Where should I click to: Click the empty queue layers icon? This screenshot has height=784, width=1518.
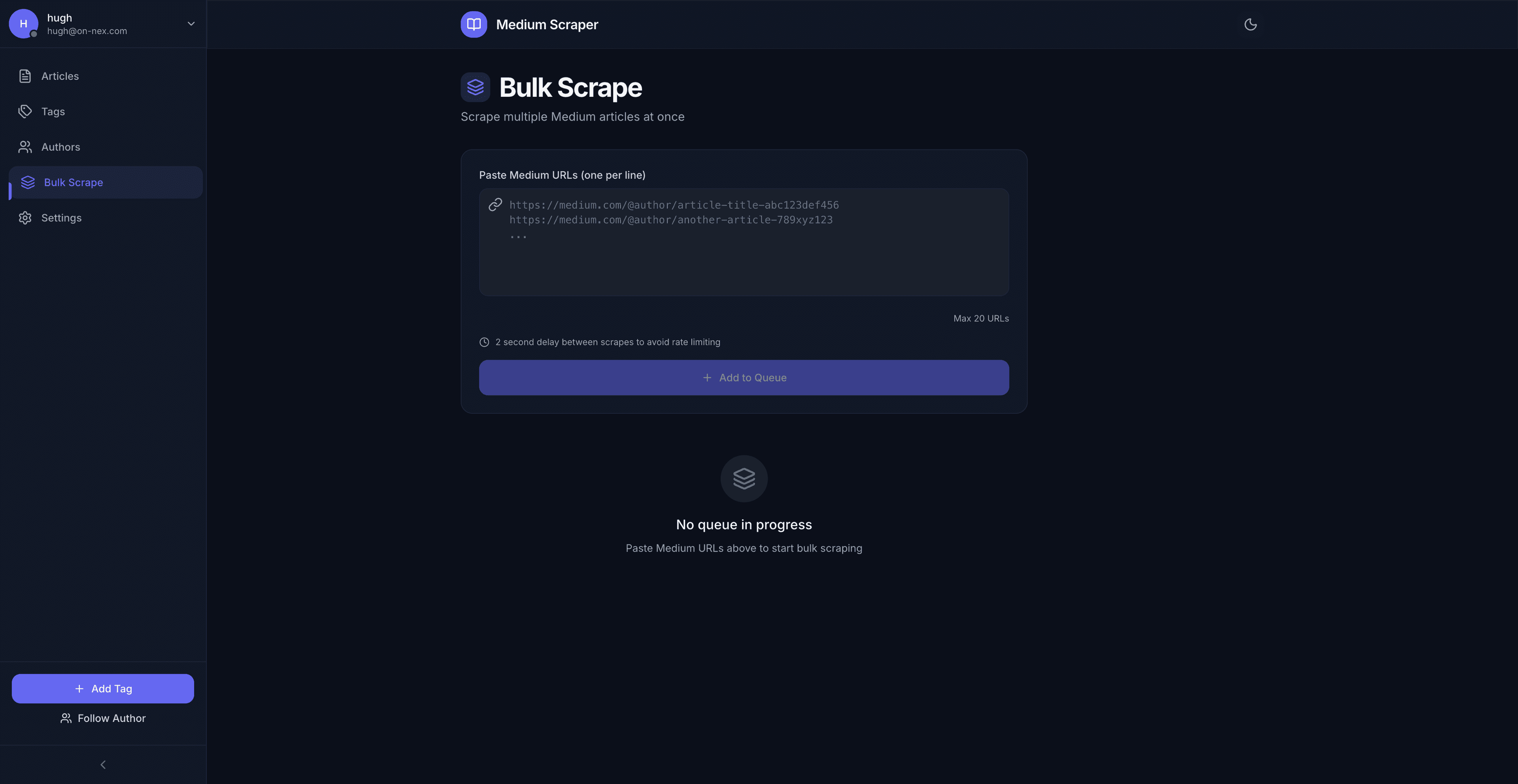pos(744,478)
